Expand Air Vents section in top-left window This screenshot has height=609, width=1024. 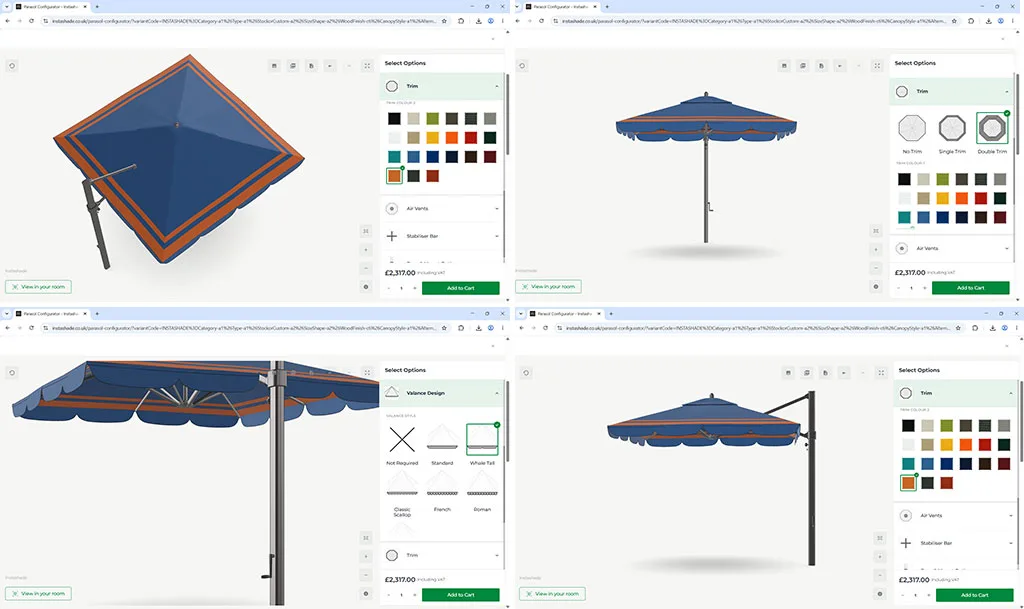[x=442, y=209]
